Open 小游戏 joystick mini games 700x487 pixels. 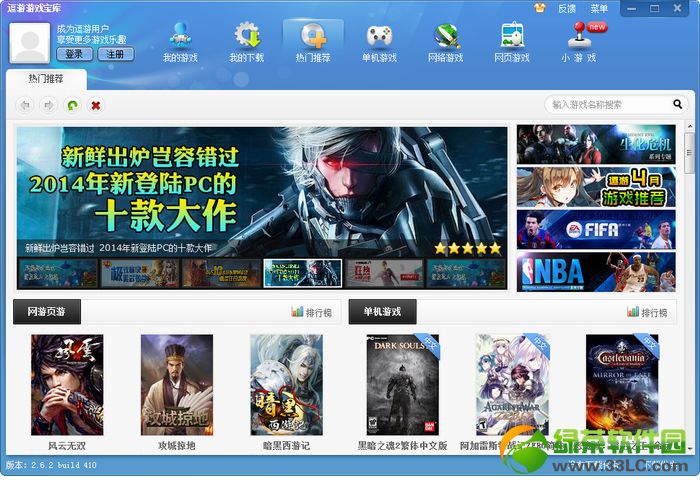(x=579, y=42)
